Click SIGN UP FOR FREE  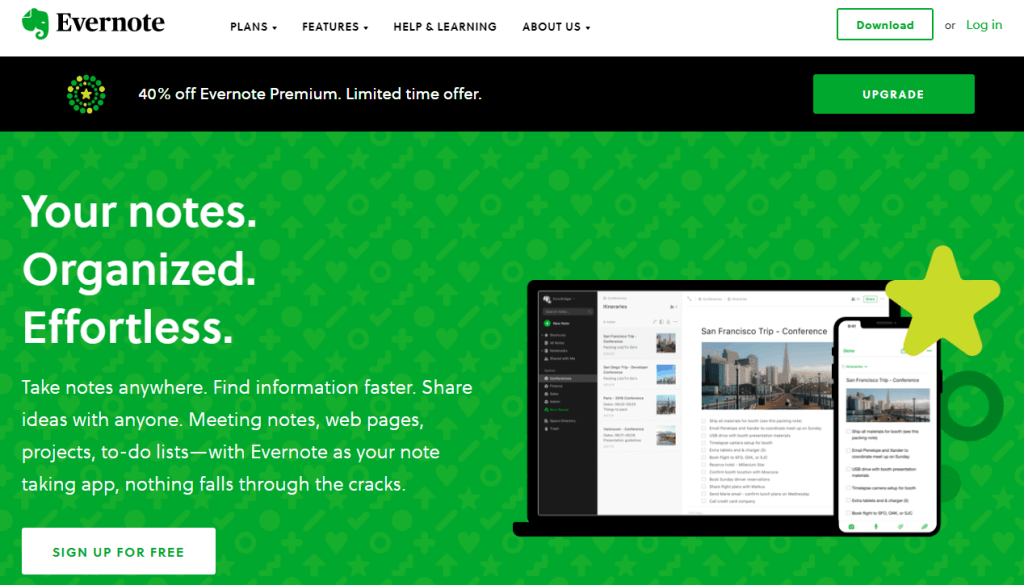(119, 552)
